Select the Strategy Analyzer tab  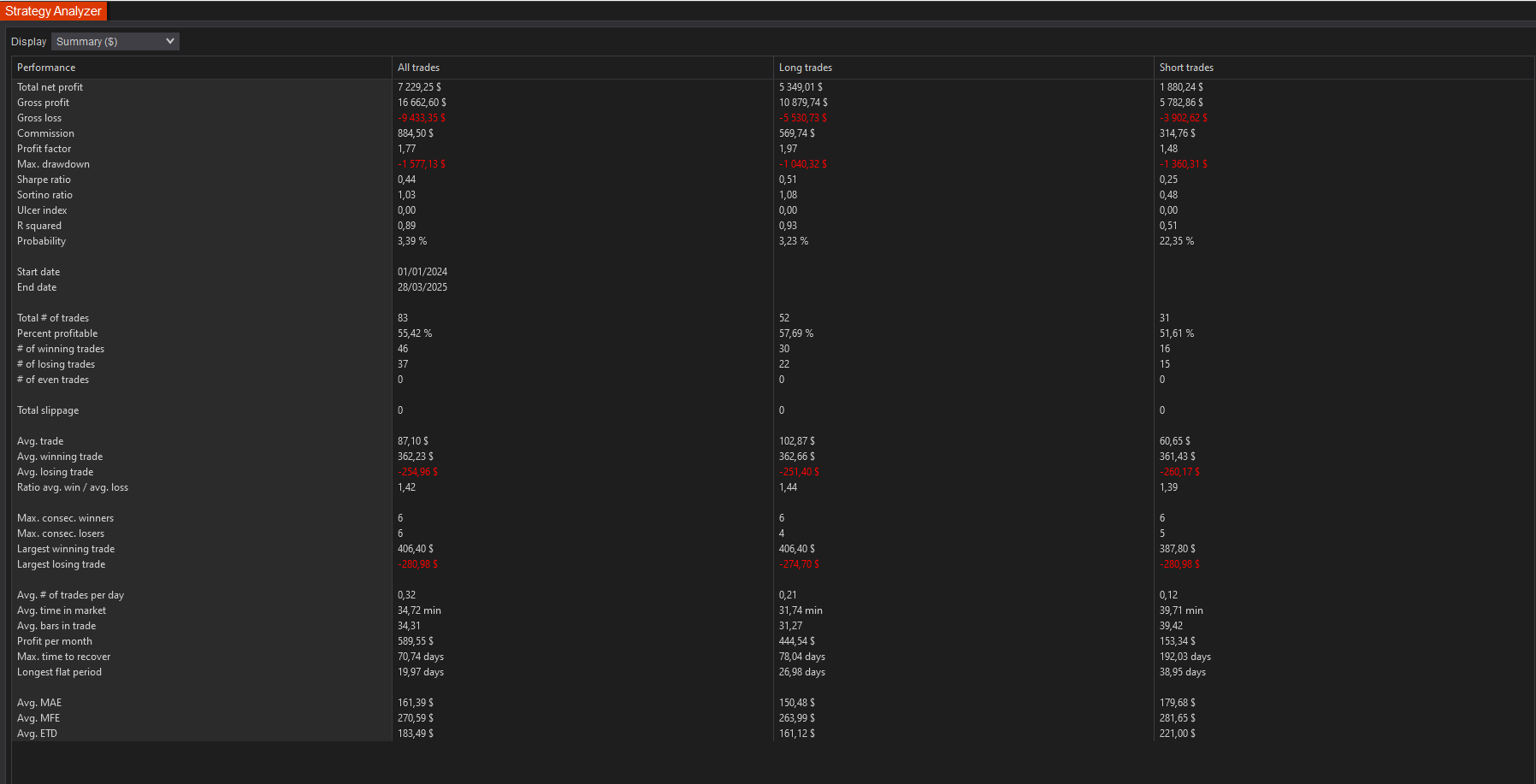click(x=53, y=11)
